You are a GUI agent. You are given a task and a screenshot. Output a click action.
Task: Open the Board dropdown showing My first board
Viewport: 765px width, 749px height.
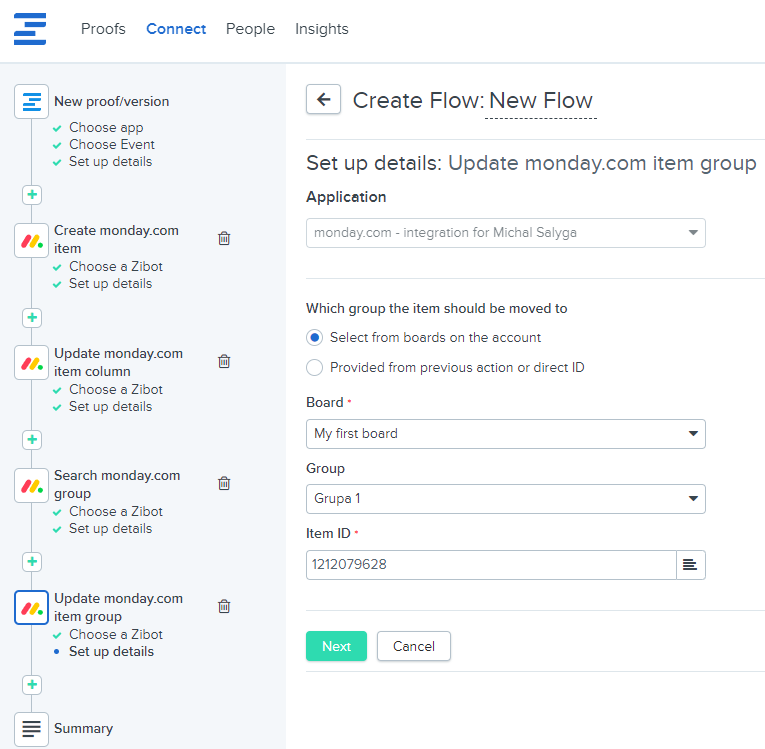[x=505, y=434]
